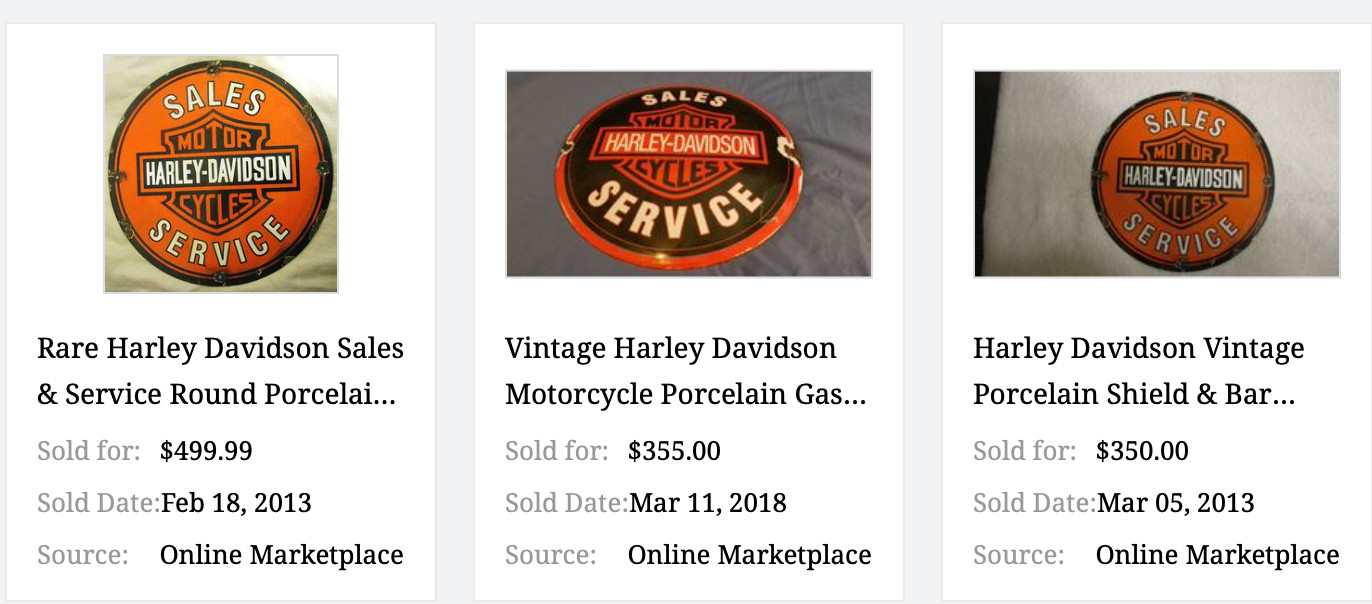Viewport: 1372px width, 604px height.
Task: Click the Source label on middle card
Action: 549,555
